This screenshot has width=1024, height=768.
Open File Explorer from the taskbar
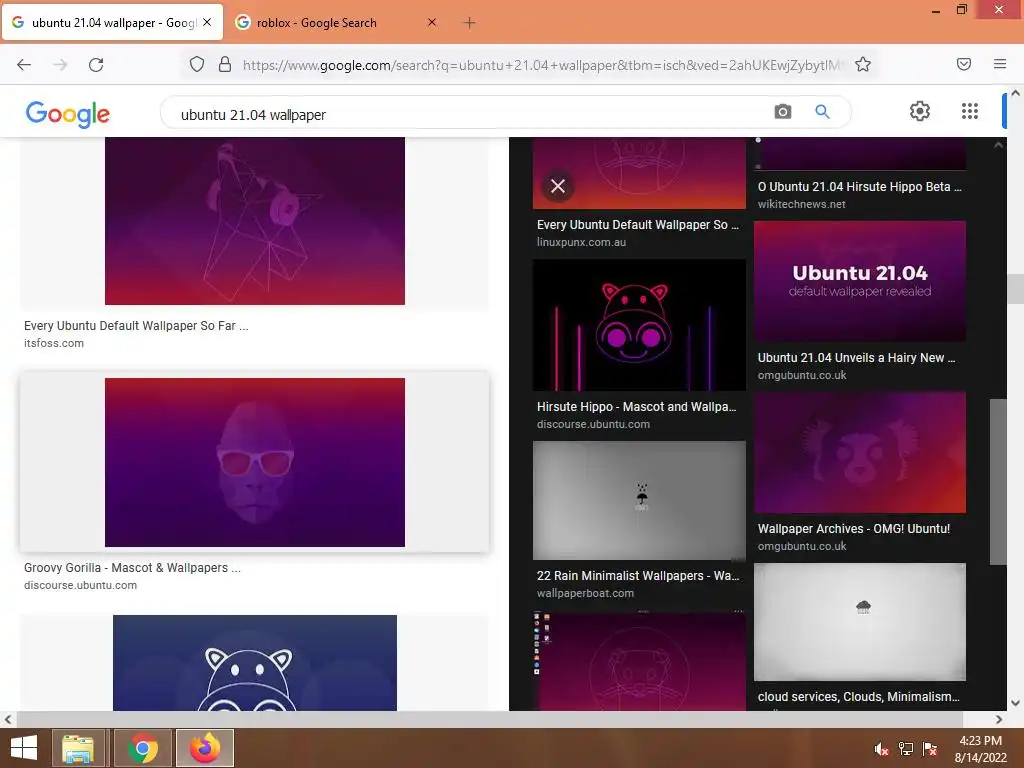78,748
